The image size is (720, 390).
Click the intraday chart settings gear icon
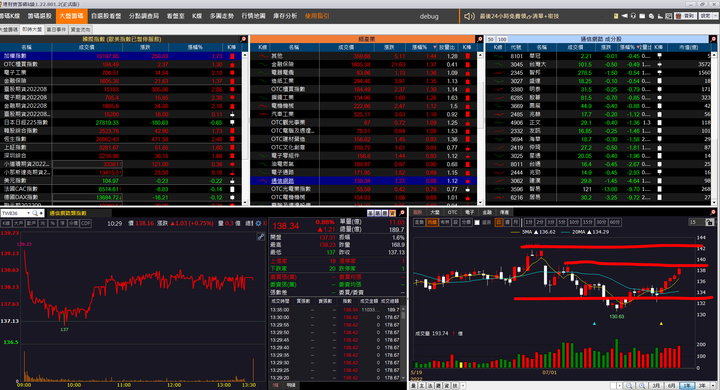[259, 223]
